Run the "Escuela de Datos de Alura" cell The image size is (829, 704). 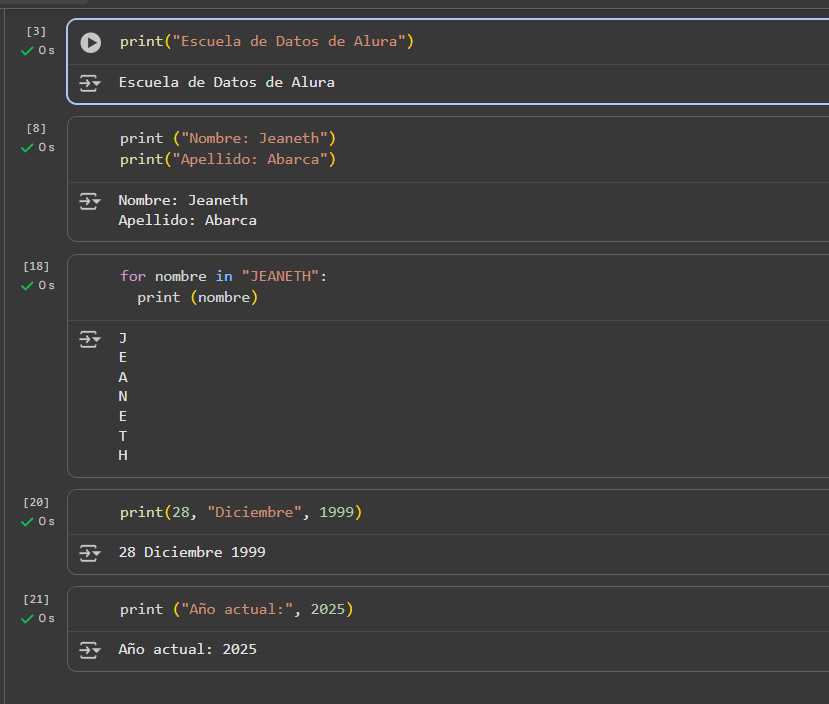tap(91, 42)
